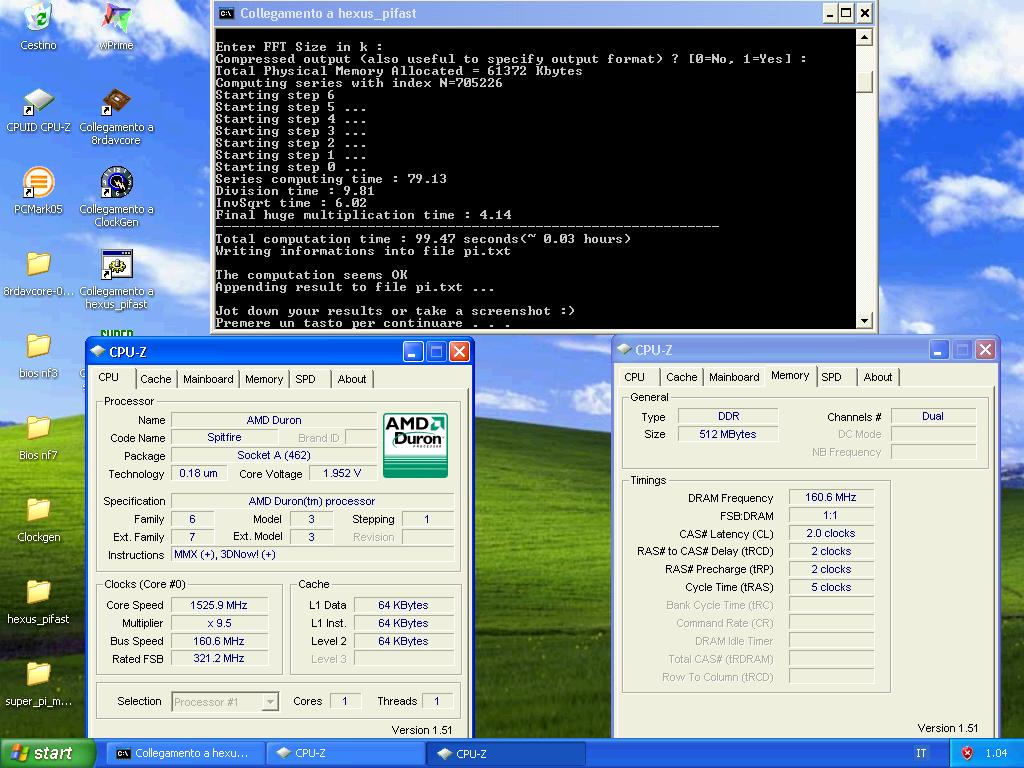Click the Rated FSB 321.2 MHz value
The height and width of the screenshot is (768, 1024).
coord(219,658)
